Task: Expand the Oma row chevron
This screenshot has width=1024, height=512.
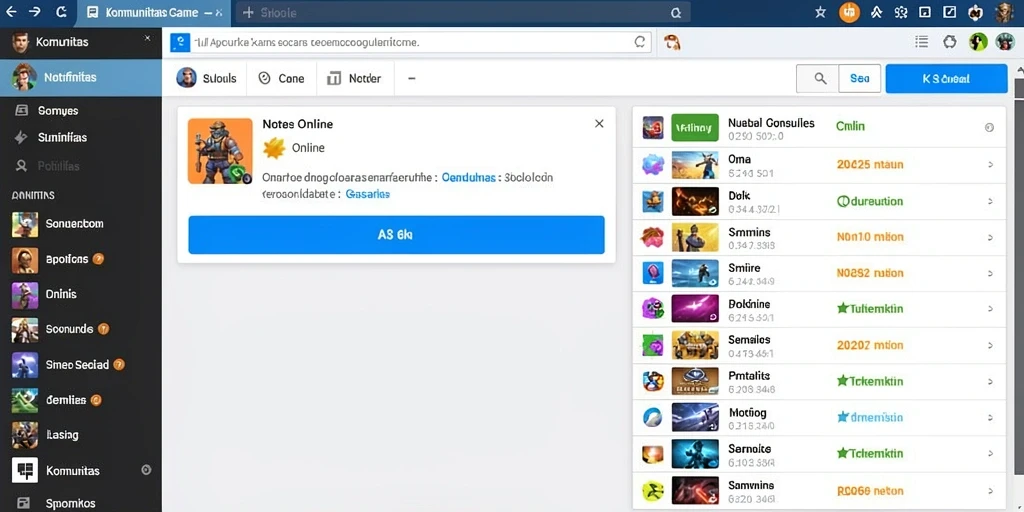Action: 991,165
